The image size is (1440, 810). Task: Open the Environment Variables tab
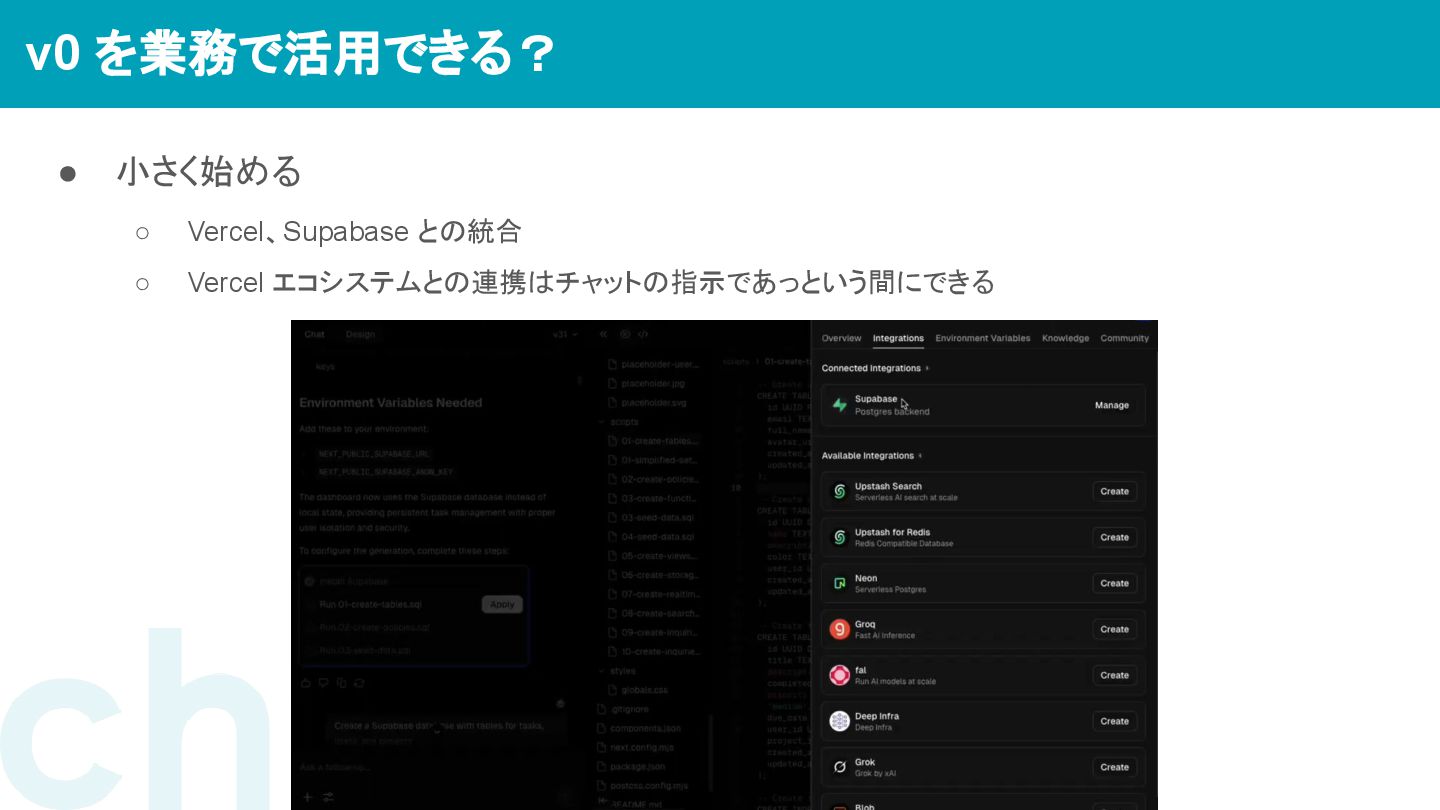coord(982,338)
